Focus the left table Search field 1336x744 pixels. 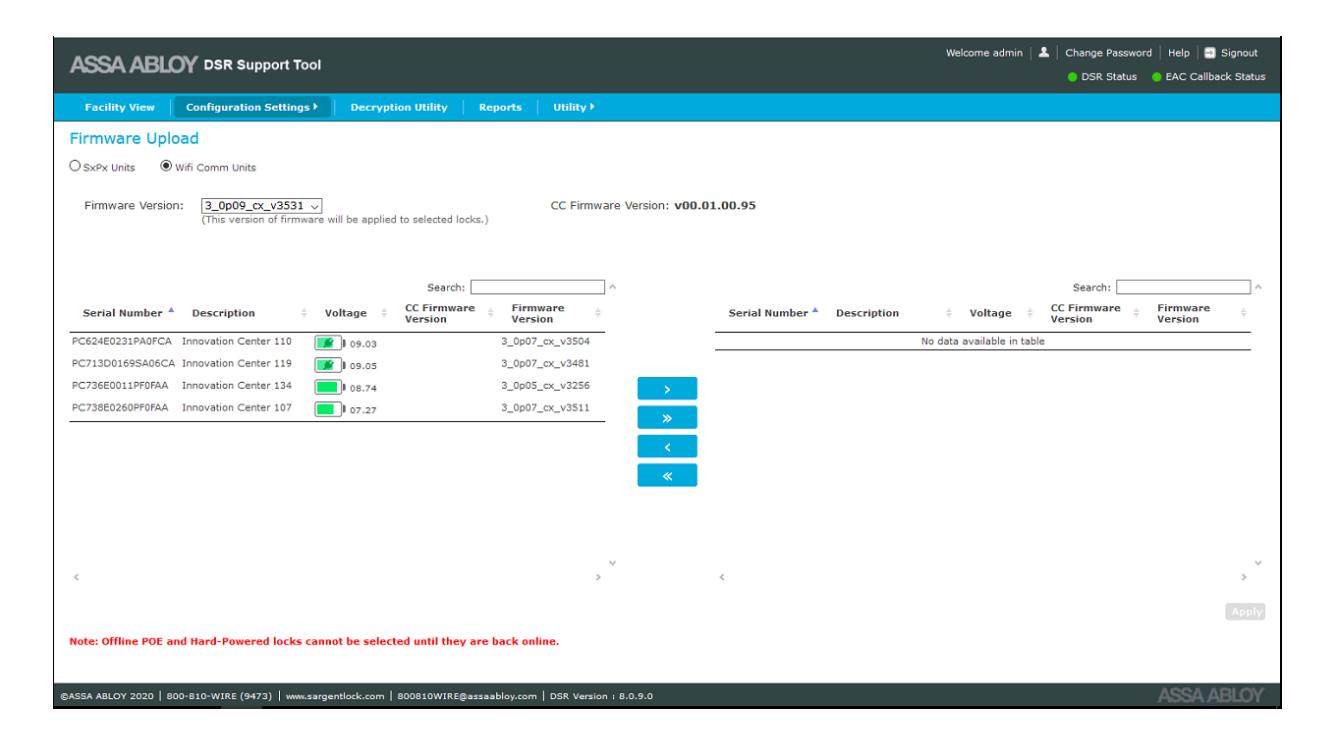click(538, 287)
